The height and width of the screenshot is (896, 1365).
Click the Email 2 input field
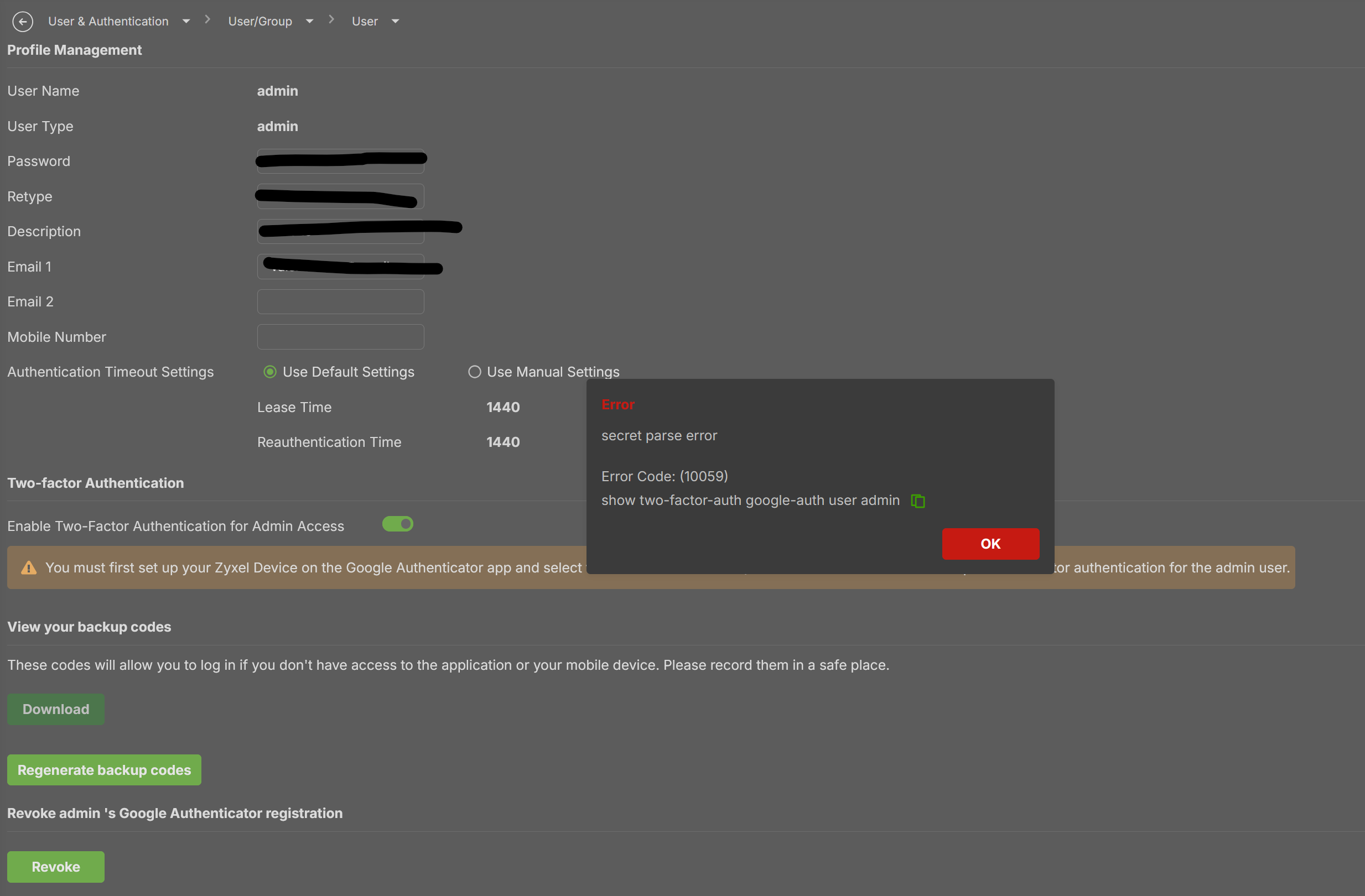coord(340,301)
